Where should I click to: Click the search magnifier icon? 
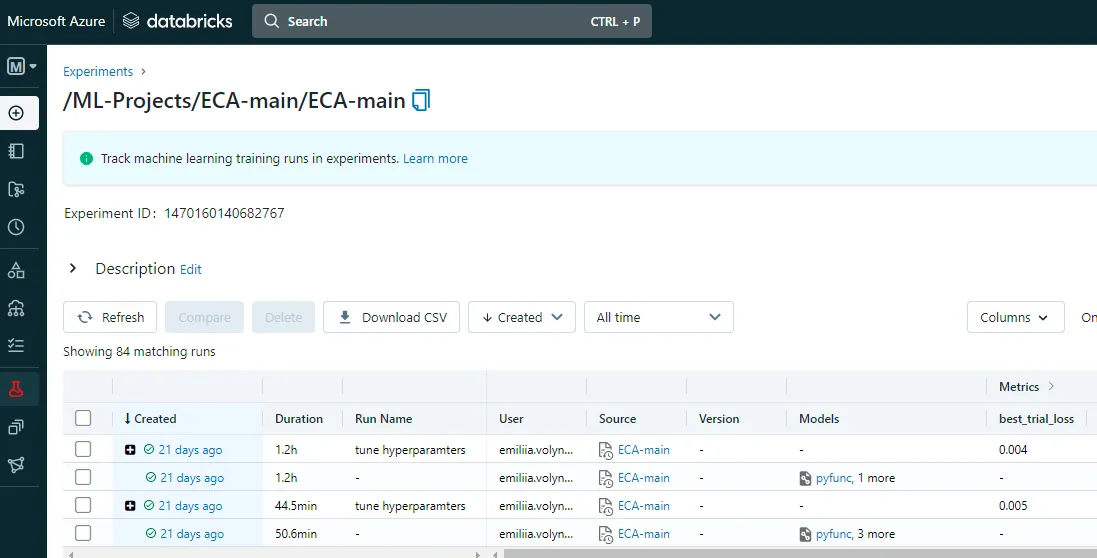click(271, 21)
